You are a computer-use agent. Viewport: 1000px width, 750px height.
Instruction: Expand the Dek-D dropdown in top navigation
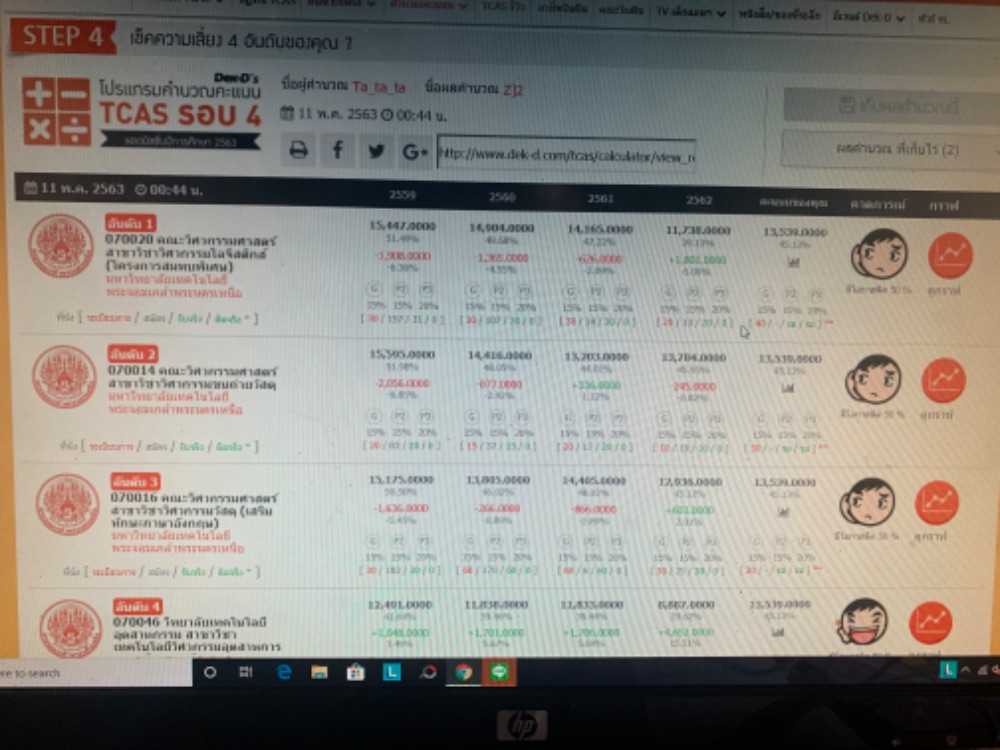pyautogui.click(x=855, y=18)
